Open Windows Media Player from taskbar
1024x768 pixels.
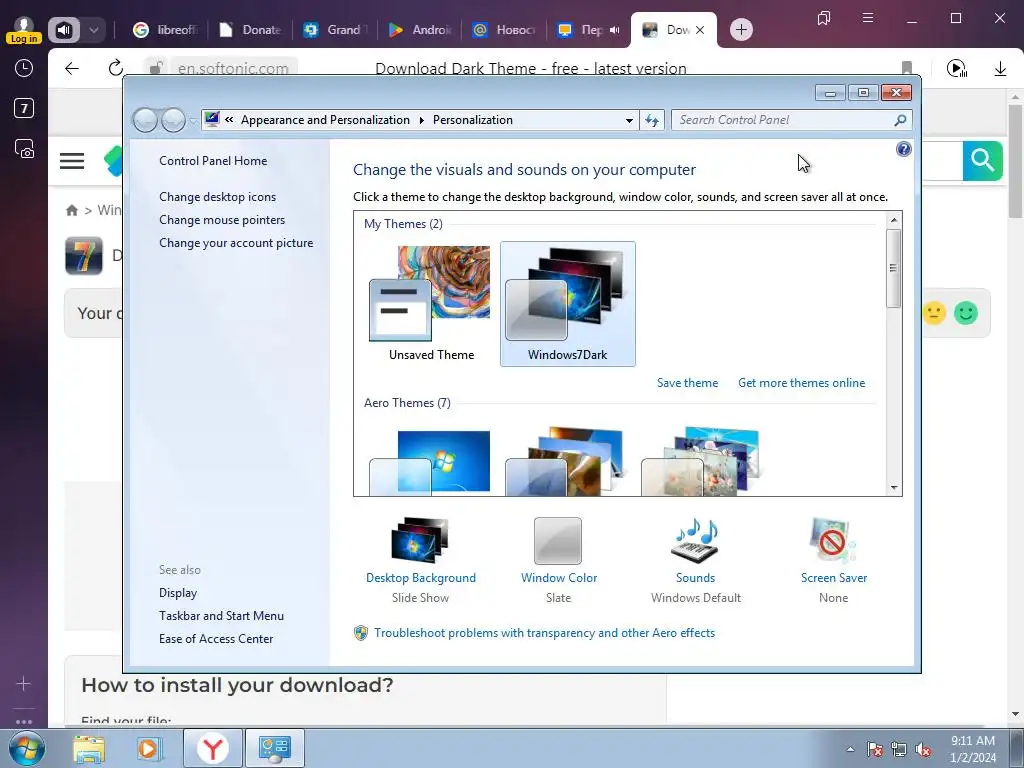click(149, 749)
